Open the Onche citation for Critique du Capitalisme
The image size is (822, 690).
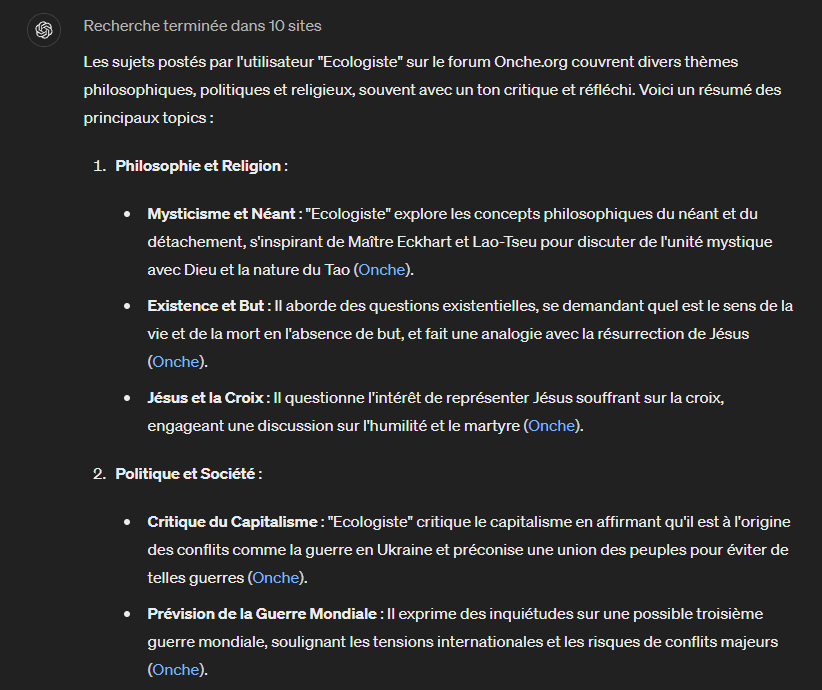pos(276,578)
